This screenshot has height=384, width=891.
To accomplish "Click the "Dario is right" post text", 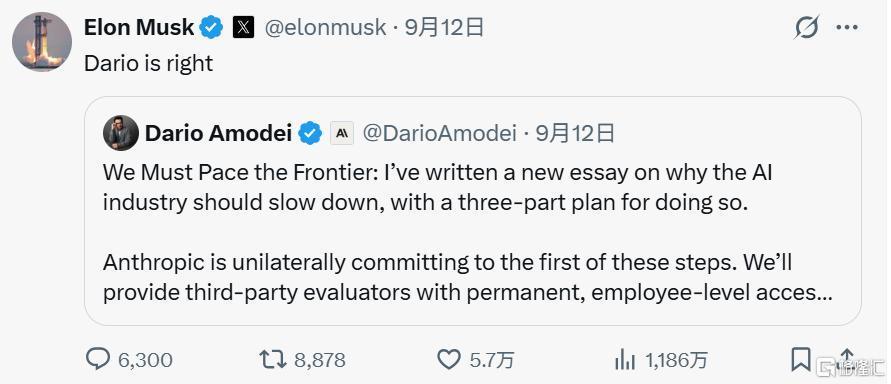I will 148,63.
